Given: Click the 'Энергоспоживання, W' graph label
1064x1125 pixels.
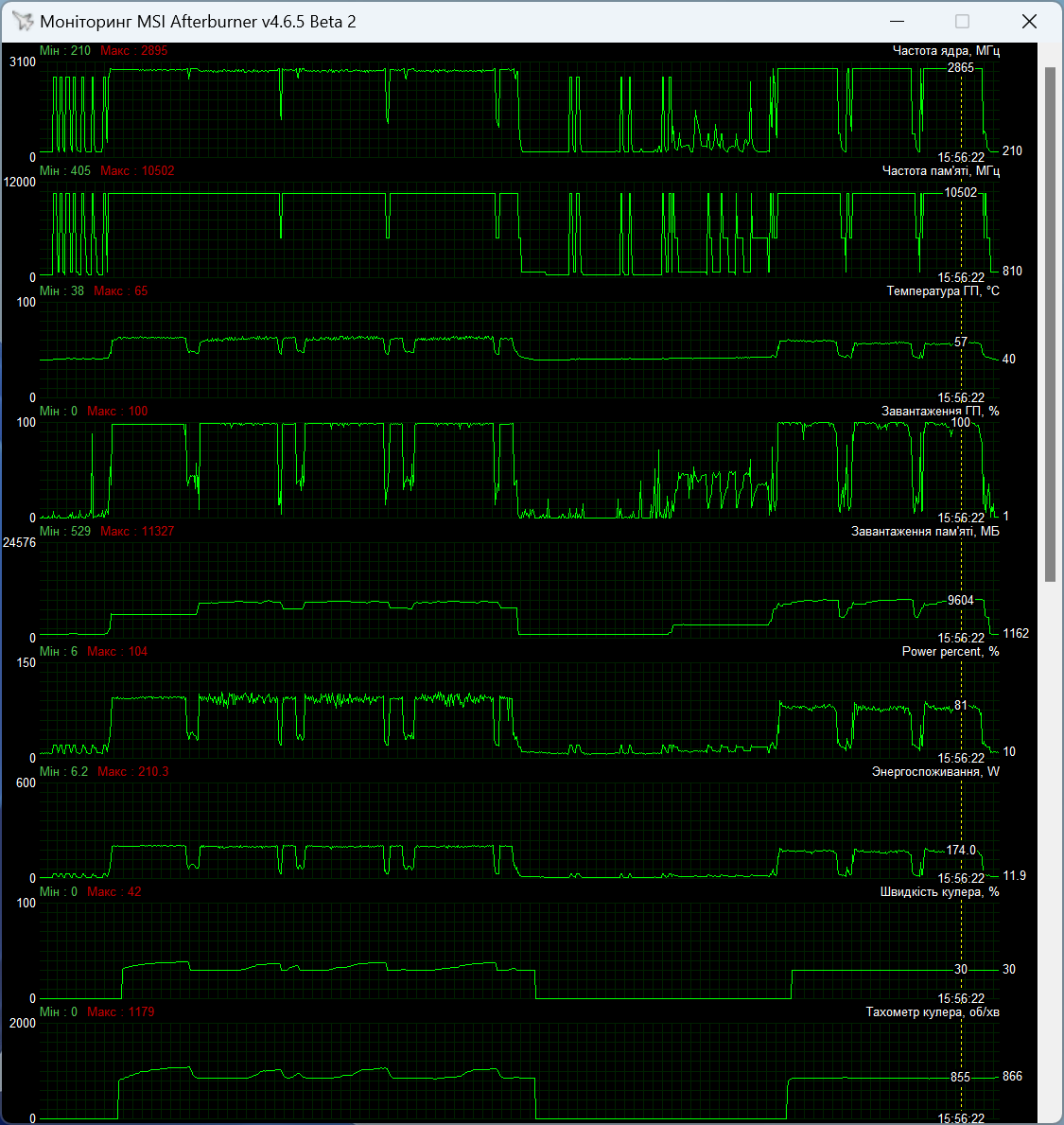Looking at the screenshot, I should (x=935, y=772).
